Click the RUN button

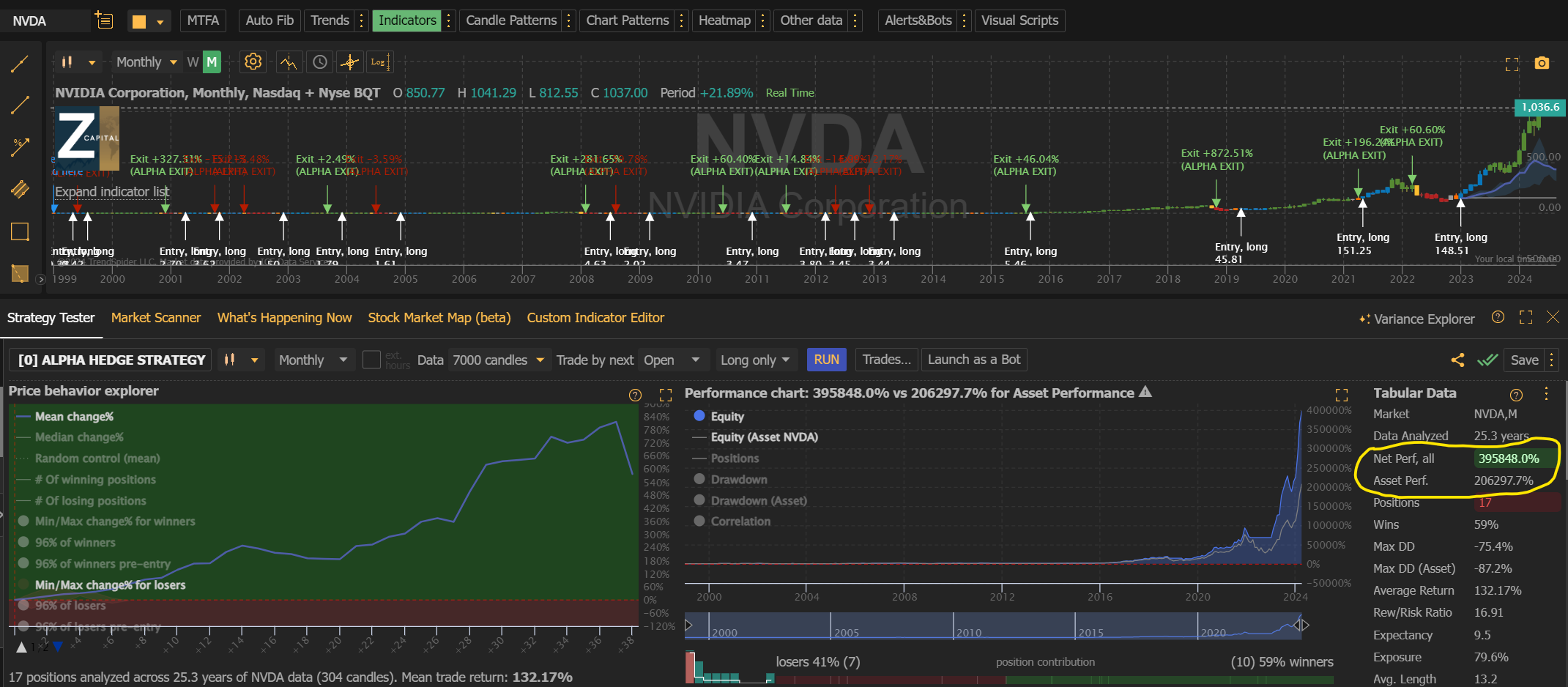coord(826,360)
